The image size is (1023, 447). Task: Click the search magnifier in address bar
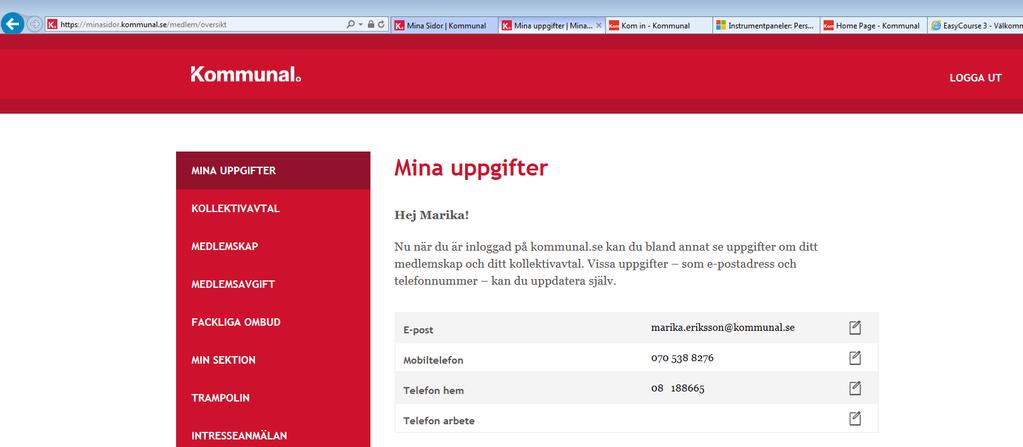tap(350, 25)
